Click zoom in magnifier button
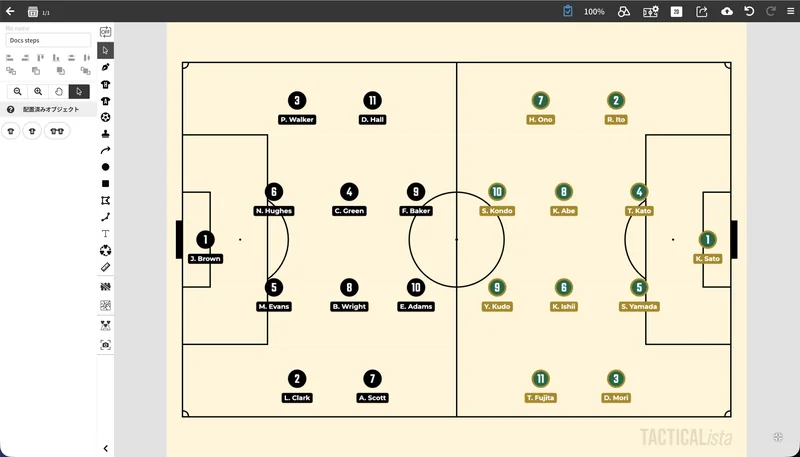 point(38,91)
